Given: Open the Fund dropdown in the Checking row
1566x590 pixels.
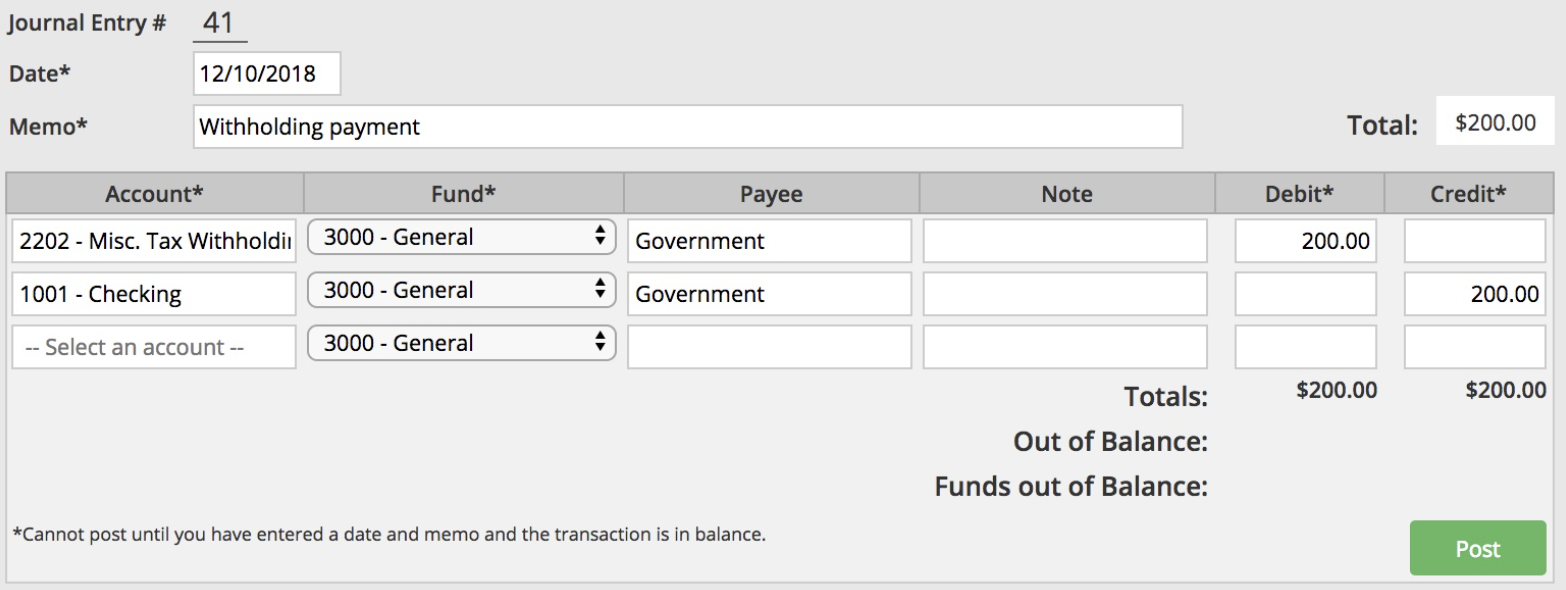Looking at the screenshot, I should (461, 291).
